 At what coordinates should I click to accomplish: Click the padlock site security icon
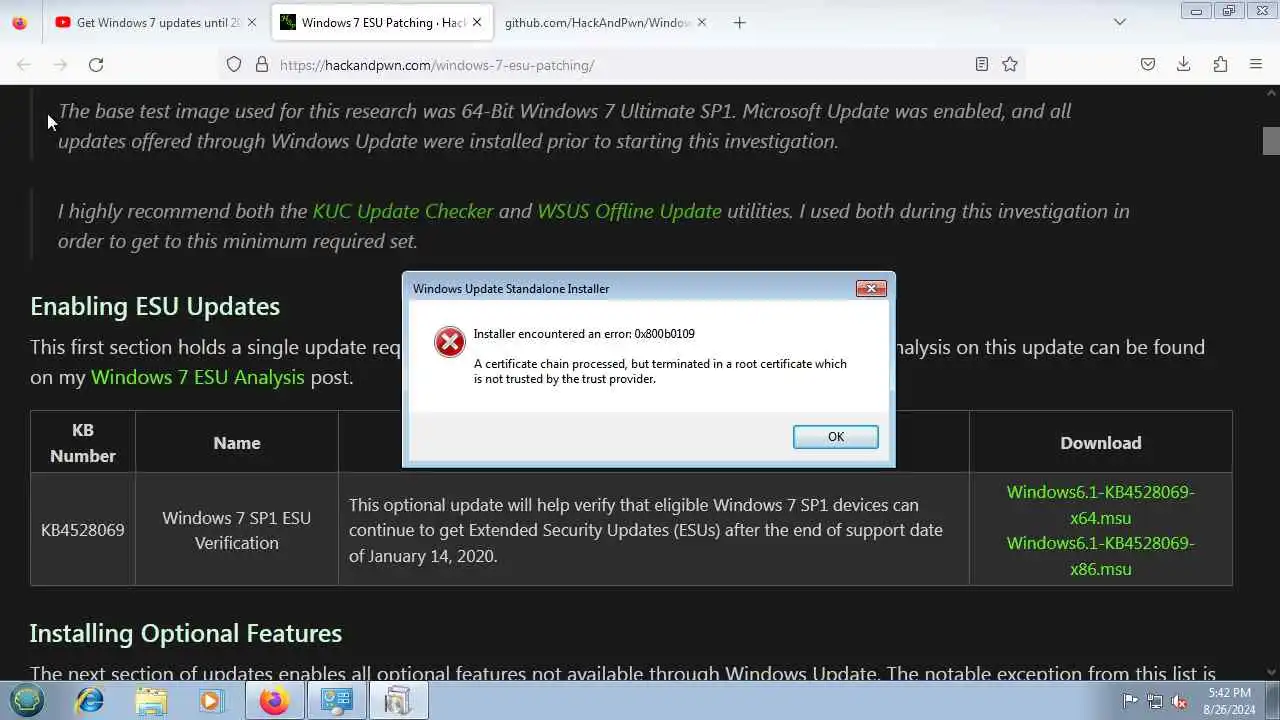(x=262, y=65)
